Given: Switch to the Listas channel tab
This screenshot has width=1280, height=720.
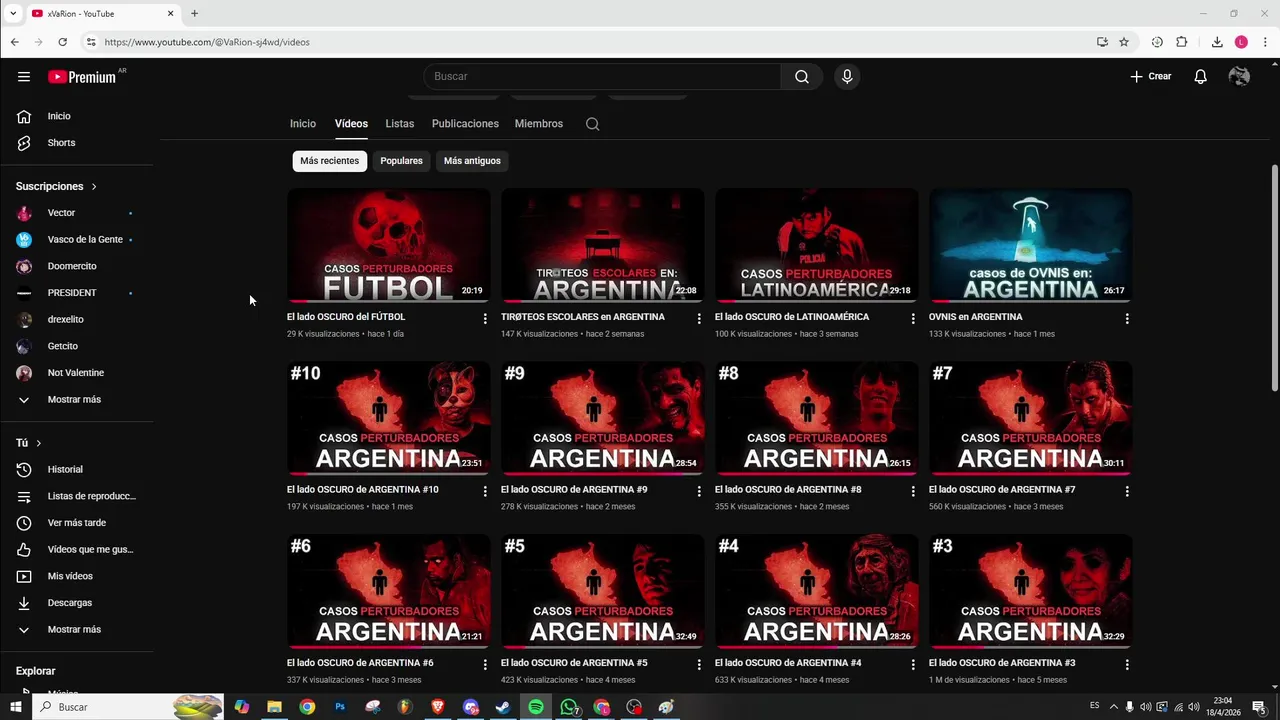Looking at the screenshot, I should pyautogui.click(x=400, y=124).
